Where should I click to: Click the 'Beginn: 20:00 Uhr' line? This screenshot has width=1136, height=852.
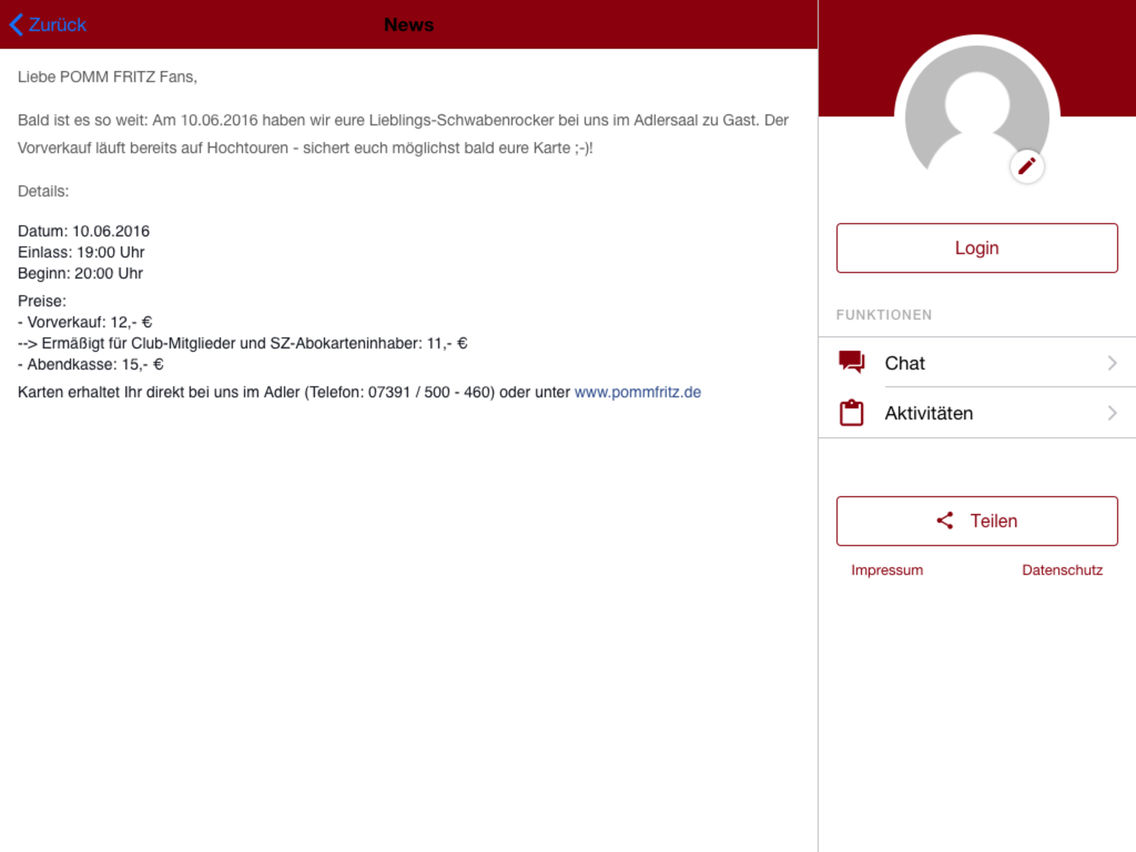(x=80, y=273)
